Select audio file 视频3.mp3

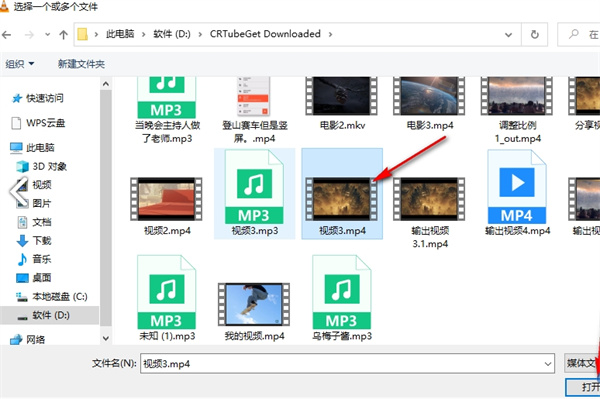pyautogui.click(x=254, y=194)
